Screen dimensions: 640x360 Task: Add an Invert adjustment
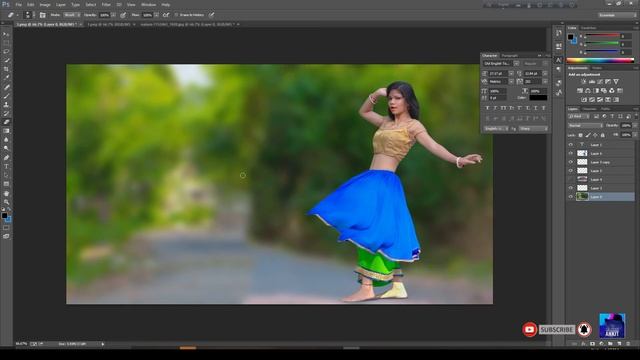584,100
